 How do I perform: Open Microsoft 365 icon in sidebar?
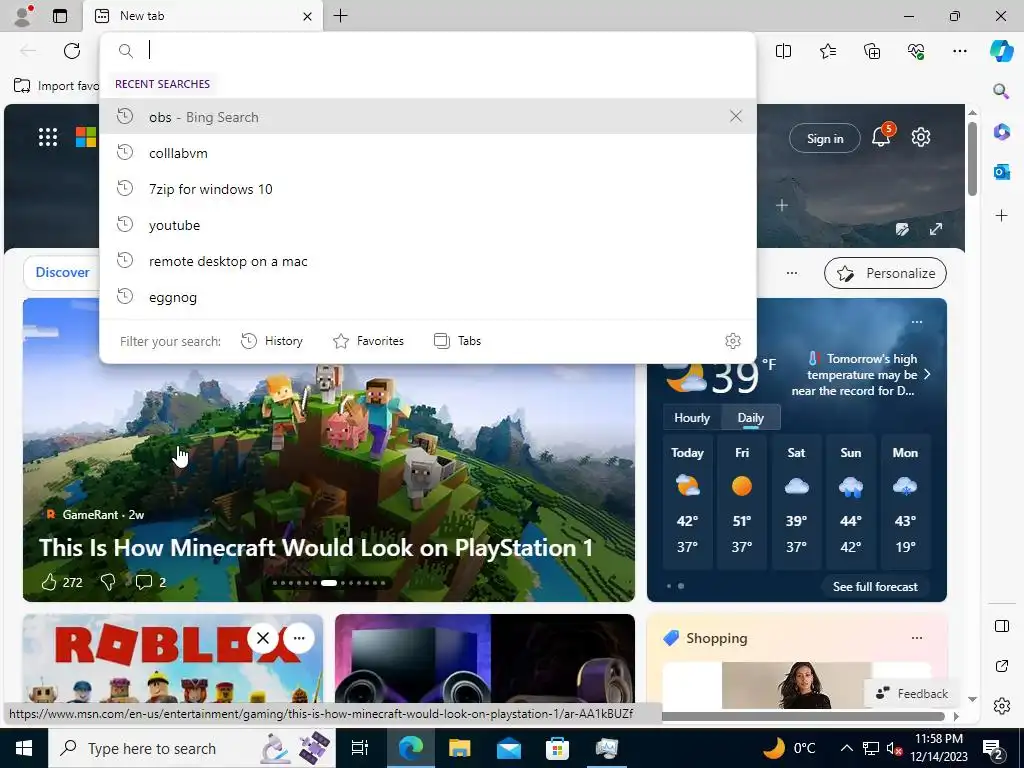pos(1001,131)
